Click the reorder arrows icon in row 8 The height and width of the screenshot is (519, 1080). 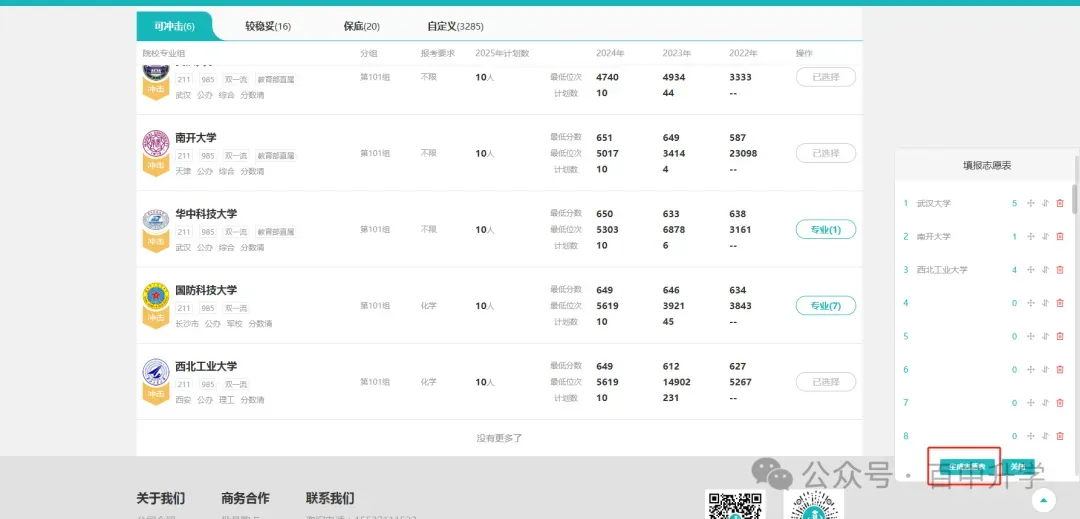(1045, 436)
